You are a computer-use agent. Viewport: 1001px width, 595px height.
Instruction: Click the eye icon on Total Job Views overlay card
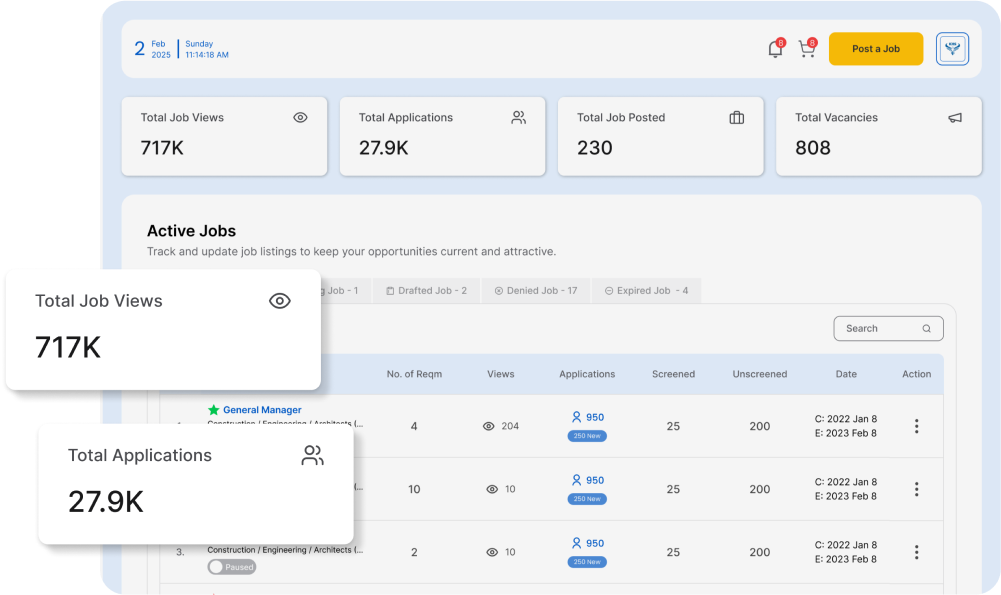(280, 301)
